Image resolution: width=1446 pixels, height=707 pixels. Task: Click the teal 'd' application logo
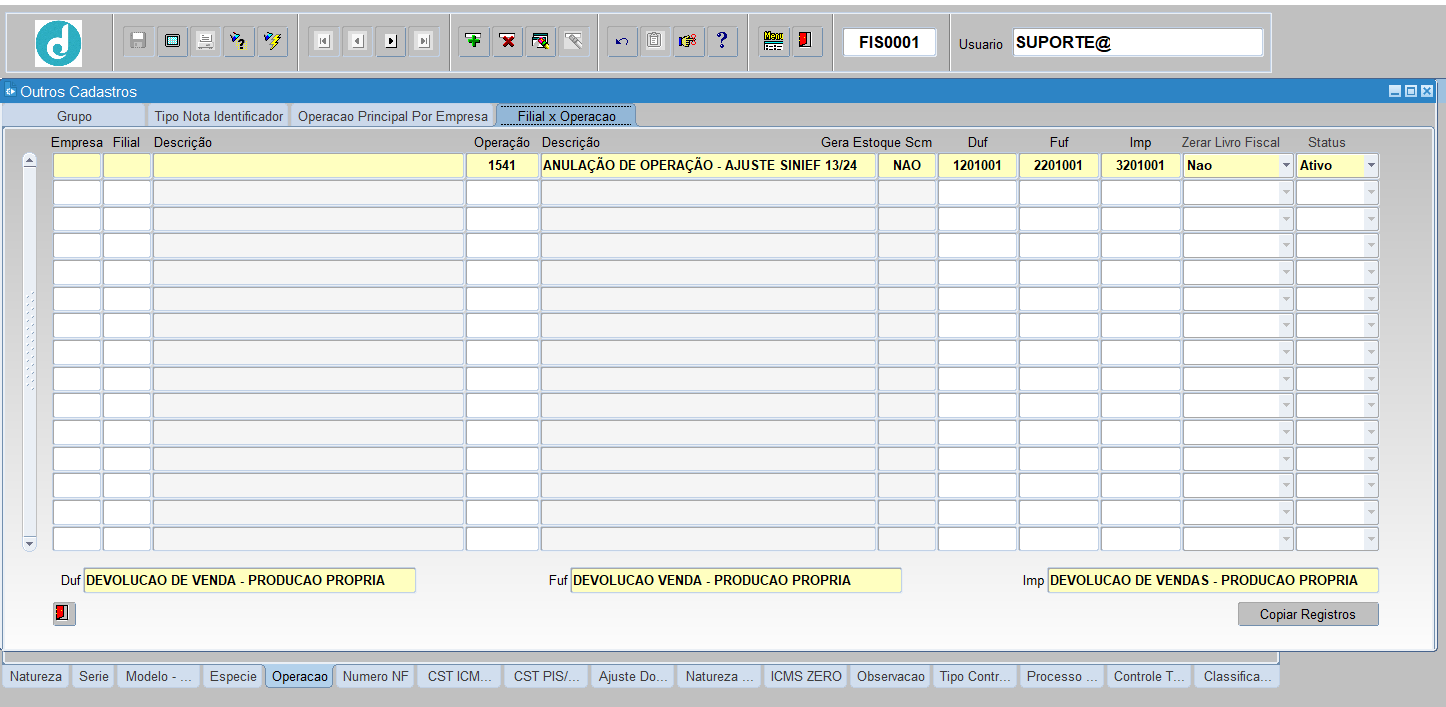(x=58, y=44)
